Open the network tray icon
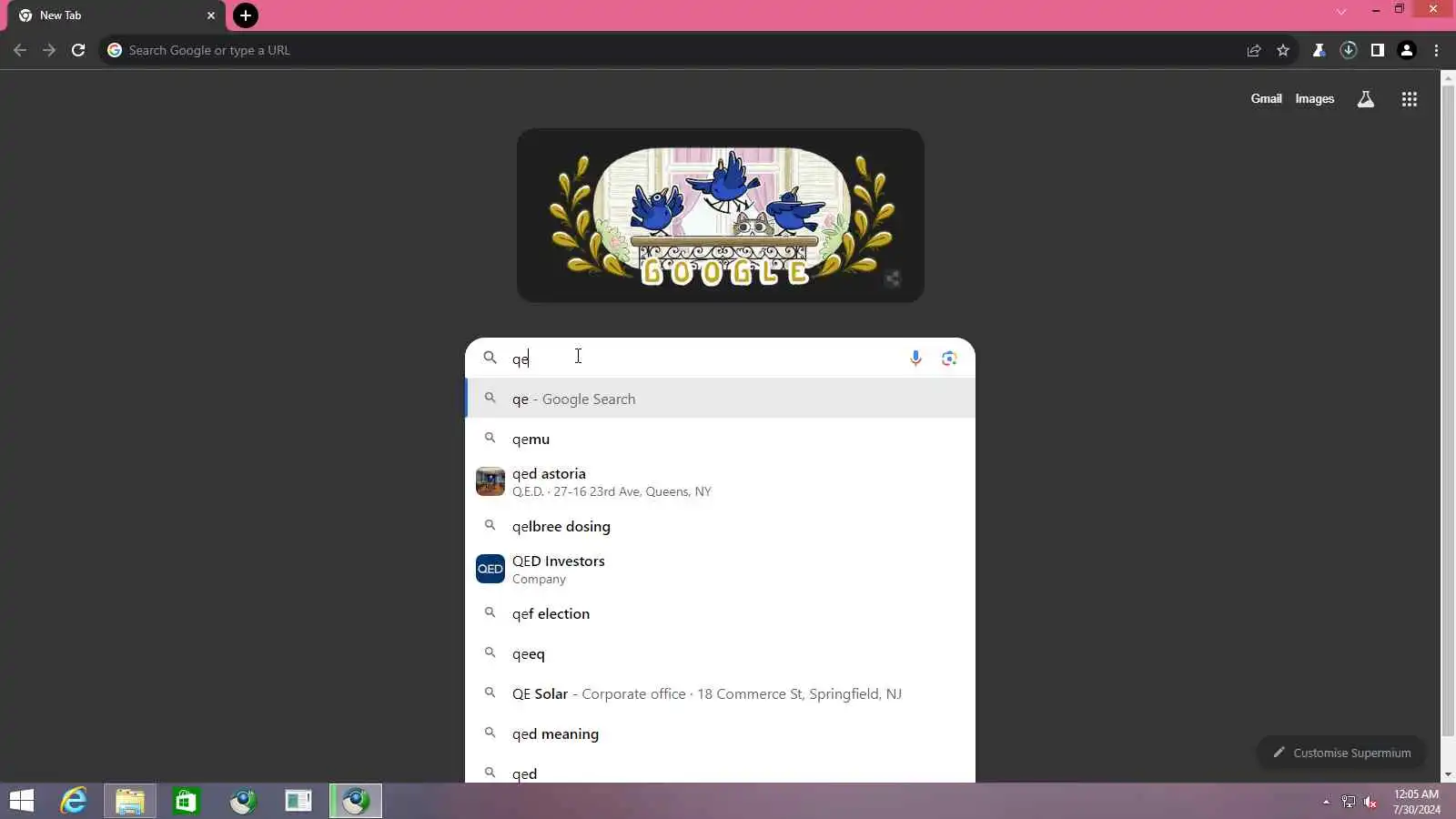The image size is (1456, 819). (x=1349, y=802)
